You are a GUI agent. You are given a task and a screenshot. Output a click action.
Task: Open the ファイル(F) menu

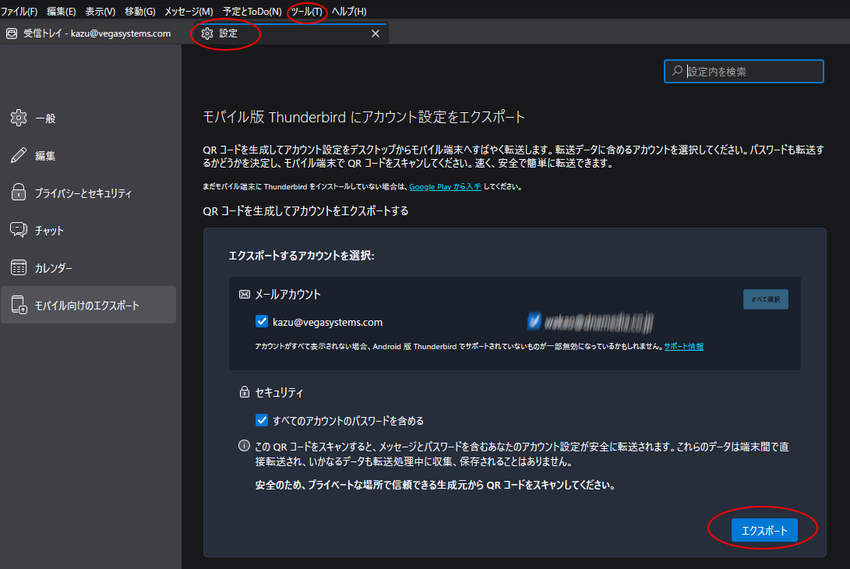19,11
